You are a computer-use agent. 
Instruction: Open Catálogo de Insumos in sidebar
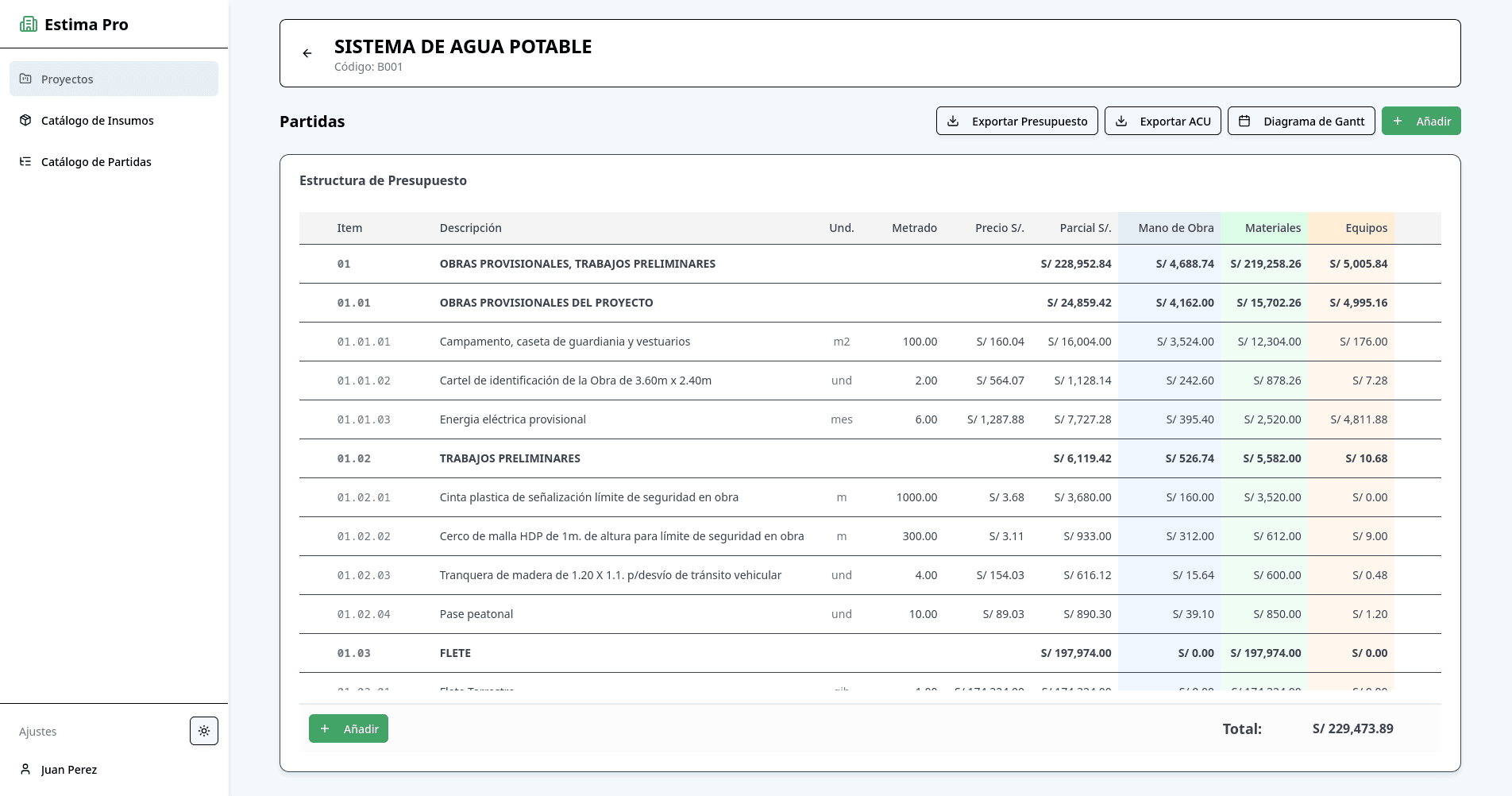[114, 120]
